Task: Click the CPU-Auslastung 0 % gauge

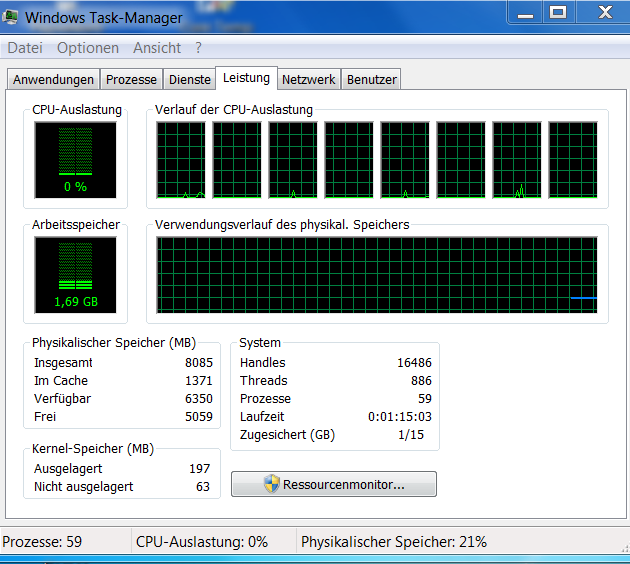Action: pyautogui.click(x=76, y=160)
